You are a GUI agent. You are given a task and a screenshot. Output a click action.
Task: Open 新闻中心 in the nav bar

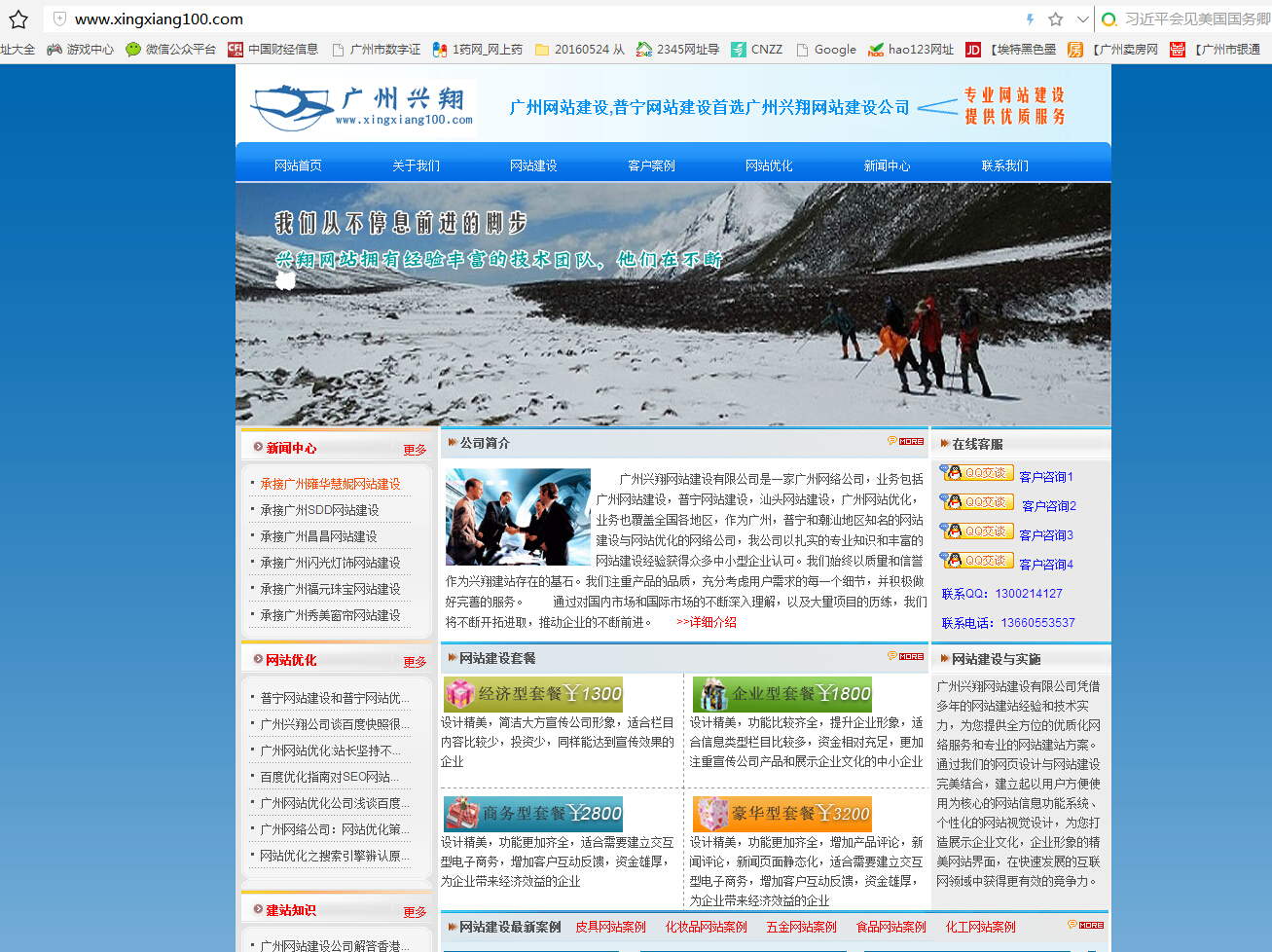point(887,165)
